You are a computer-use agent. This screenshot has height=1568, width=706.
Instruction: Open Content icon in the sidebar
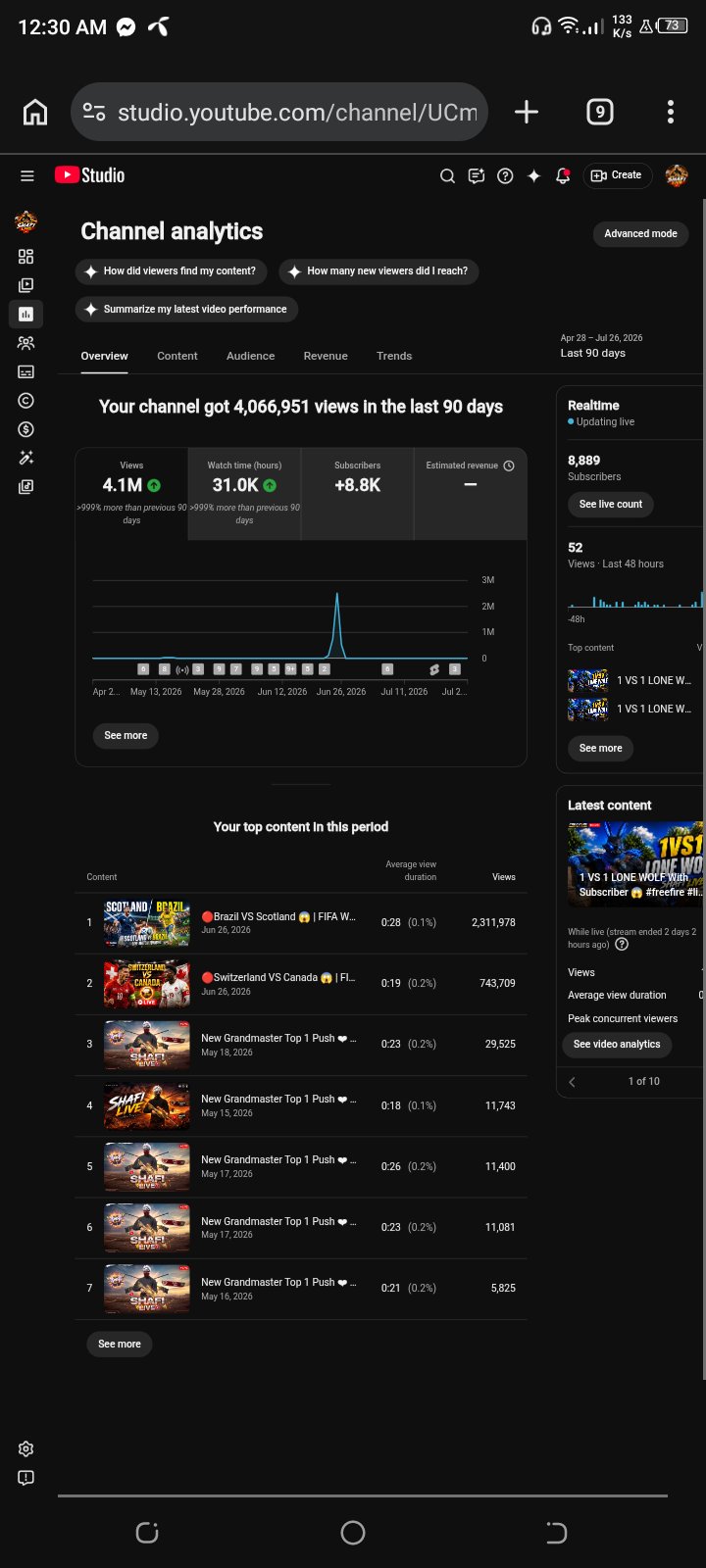pos(25,285)
